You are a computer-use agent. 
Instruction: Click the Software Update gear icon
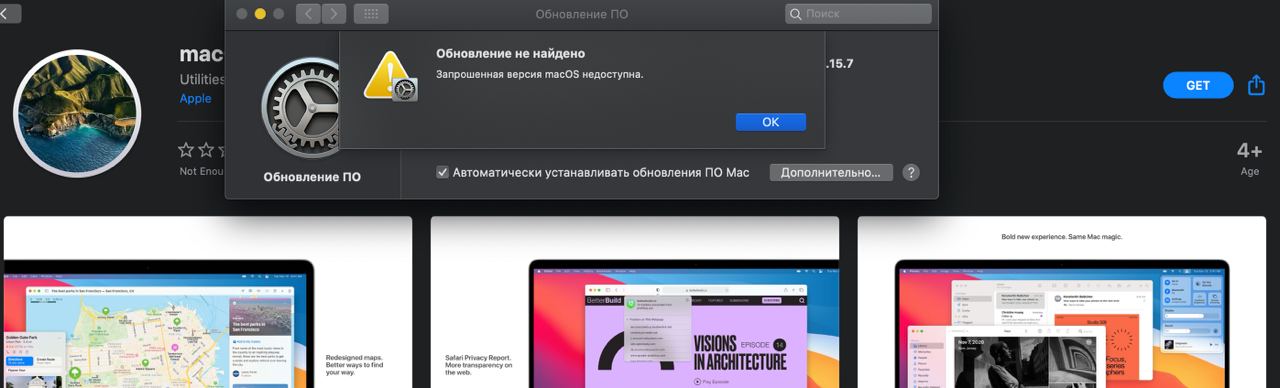coord(299,108)
